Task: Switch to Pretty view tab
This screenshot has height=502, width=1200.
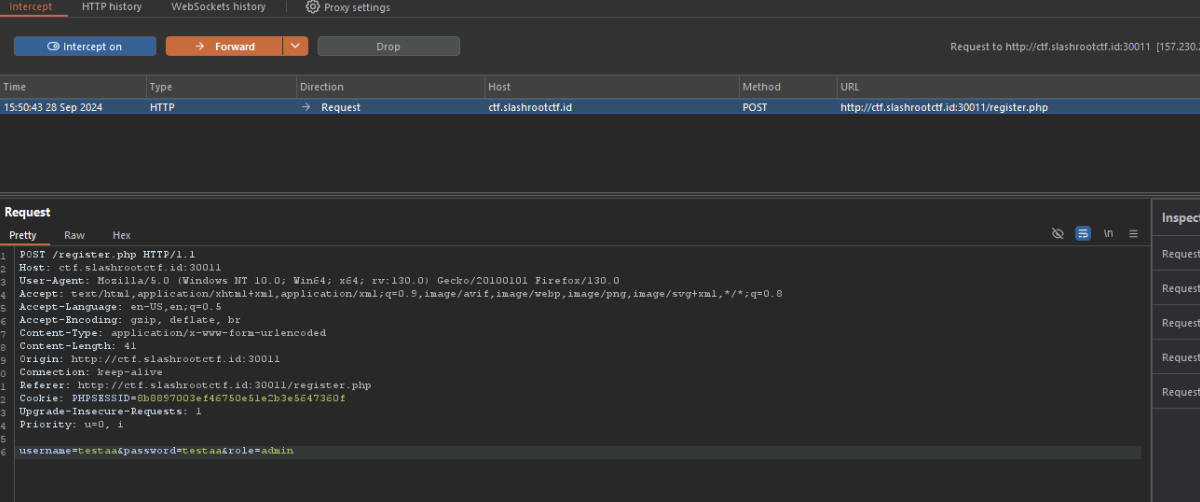Action: pos(23,235)
